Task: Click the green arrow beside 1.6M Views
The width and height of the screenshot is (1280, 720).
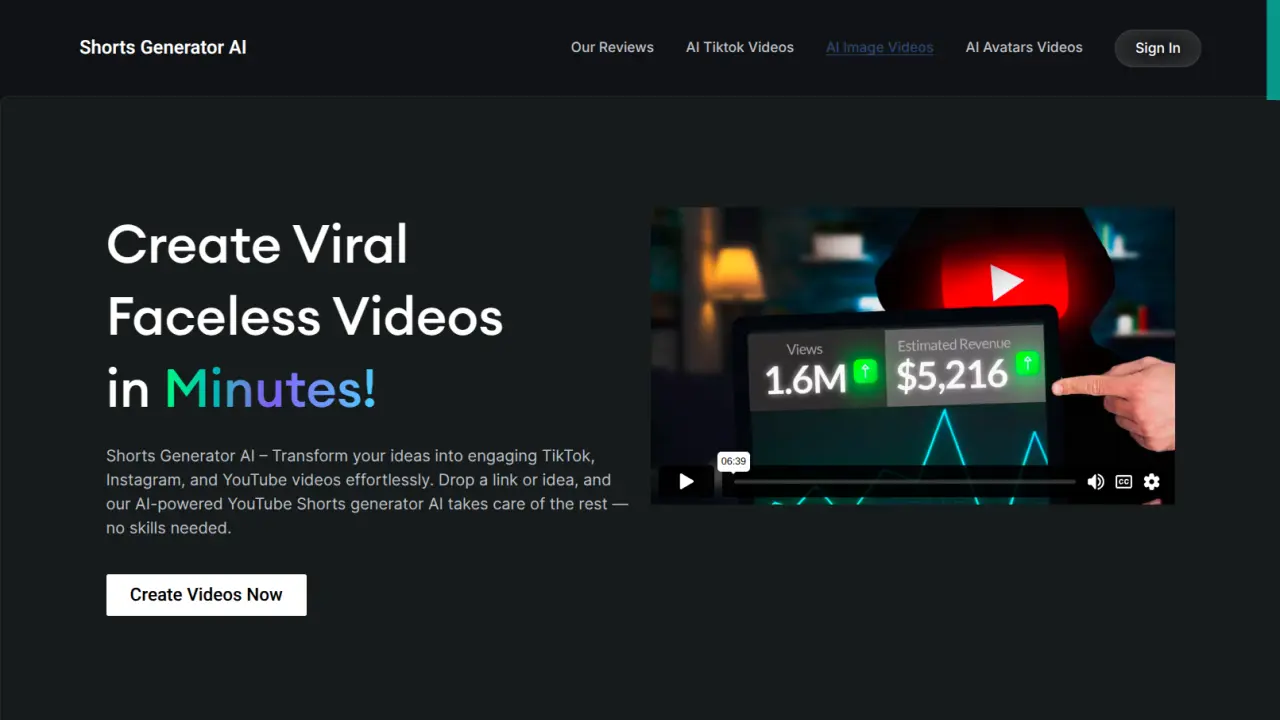Action: pos(866,372)
